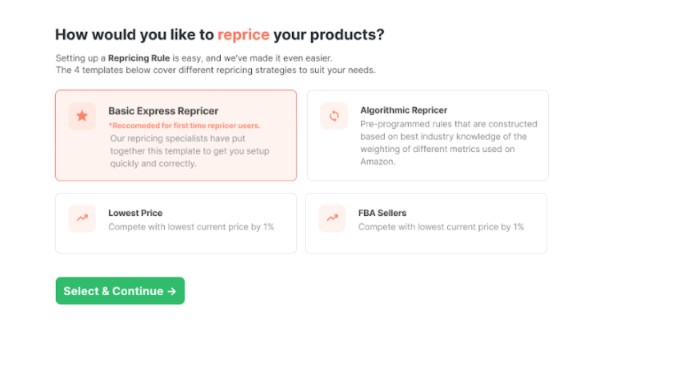Viewport: 676px width, 367px height.
Task: Click the arrow inside Select & Continue
Action: [172, 292]
